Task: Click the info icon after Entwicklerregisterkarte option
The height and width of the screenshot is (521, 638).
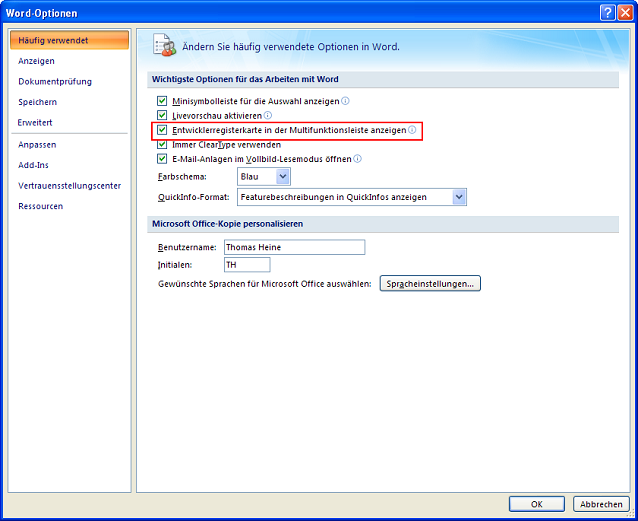Action: click(412, 130)
